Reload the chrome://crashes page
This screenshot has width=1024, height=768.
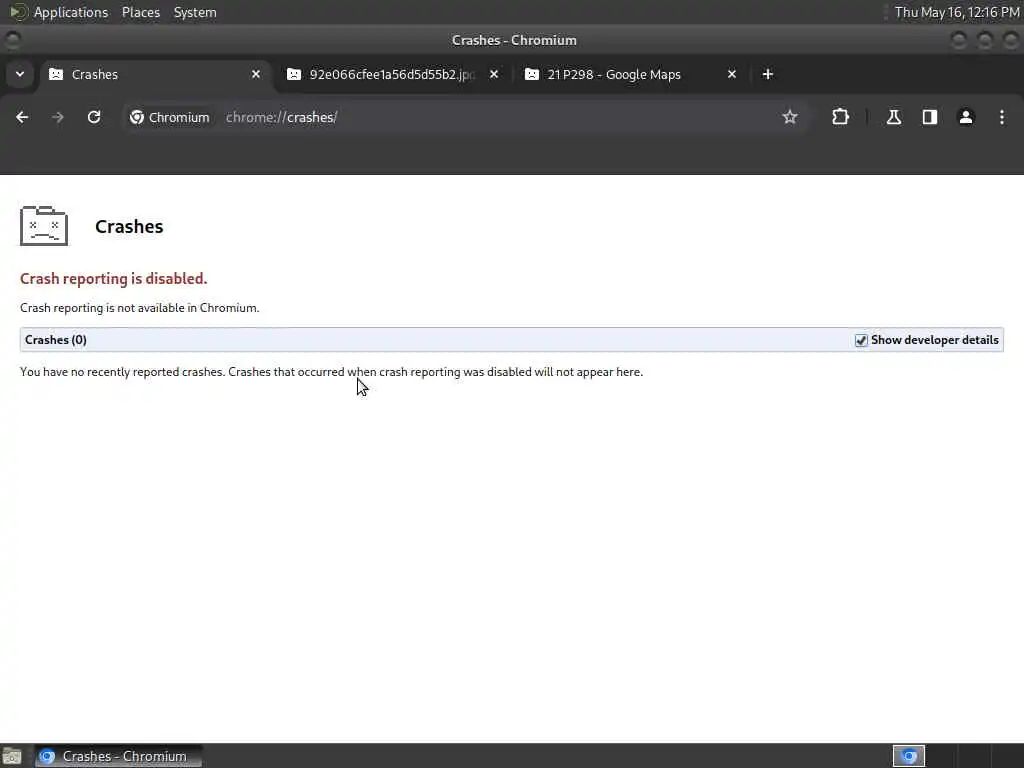tap(94, 117)
